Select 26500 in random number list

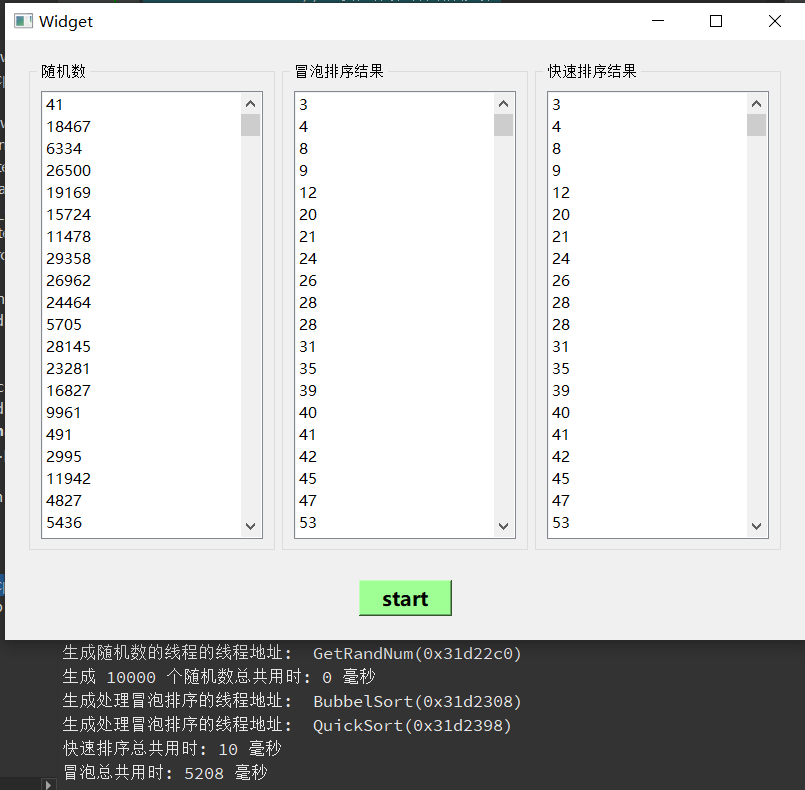tap(141, 170)
